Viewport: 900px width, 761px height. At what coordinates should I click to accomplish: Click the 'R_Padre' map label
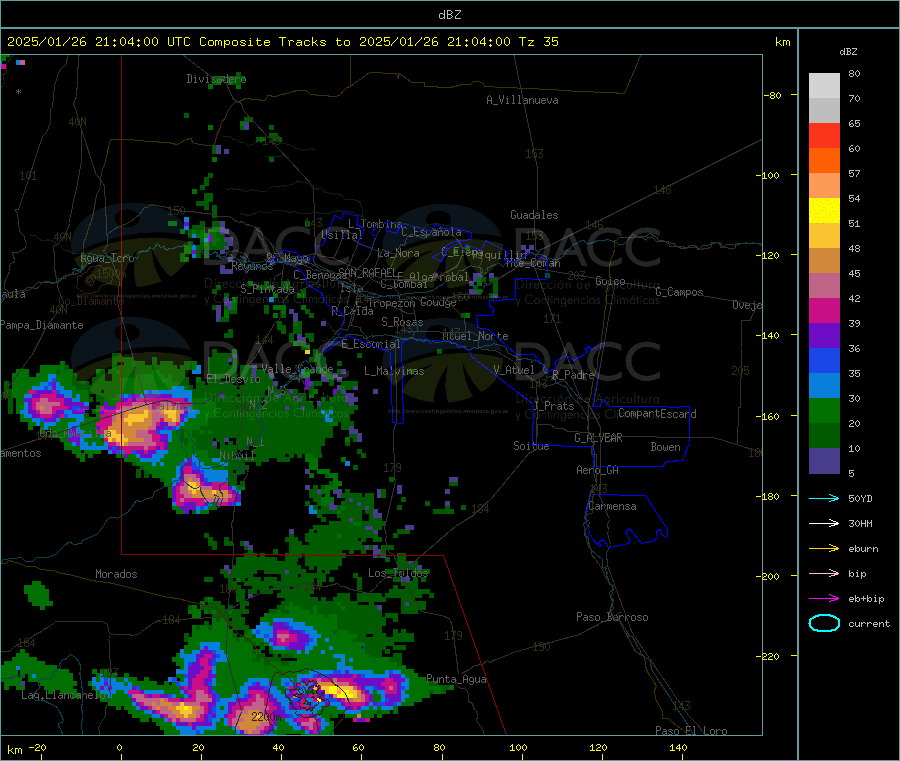coord(573,375)
